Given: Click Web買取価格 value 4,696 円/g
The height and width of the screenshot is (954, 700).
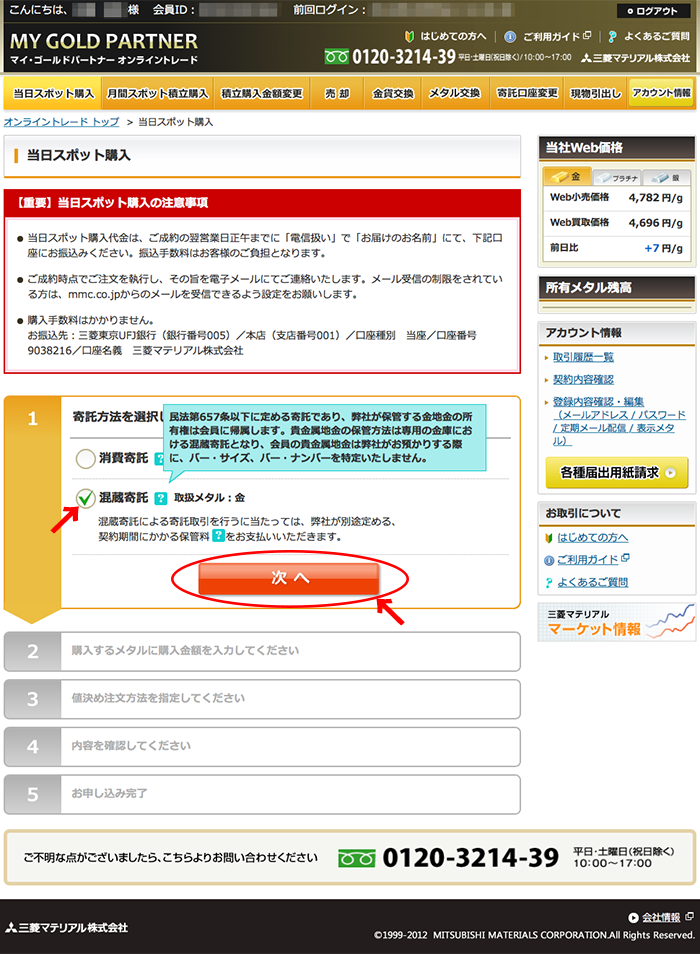Looking at the screenshot, I should click(x=656, y=223).
